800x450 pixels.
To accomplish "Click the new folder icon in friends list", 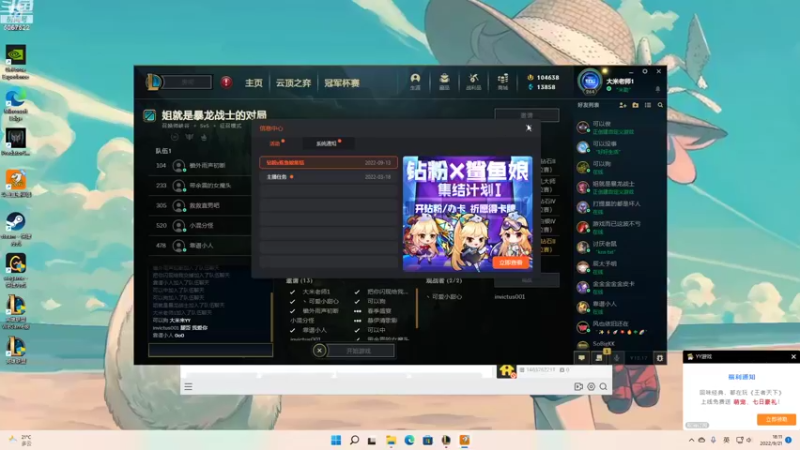I will coord(635,105).
